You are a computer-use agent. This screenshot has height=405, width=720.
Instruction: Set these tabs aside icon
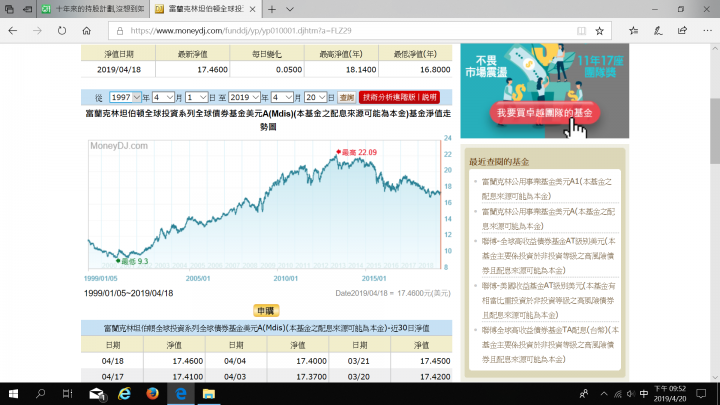(x=28, y=9)
